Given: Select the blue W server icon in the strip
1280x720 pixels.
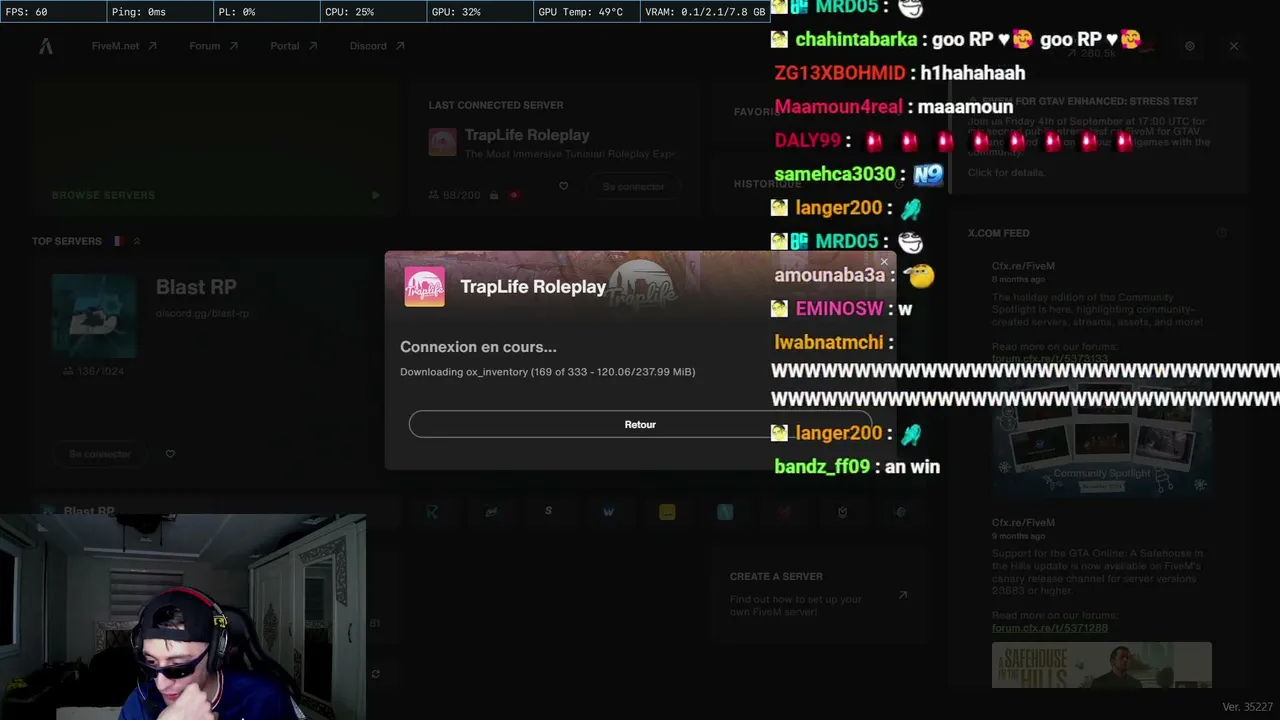Looking at the screenshot, I should point(608,512).
